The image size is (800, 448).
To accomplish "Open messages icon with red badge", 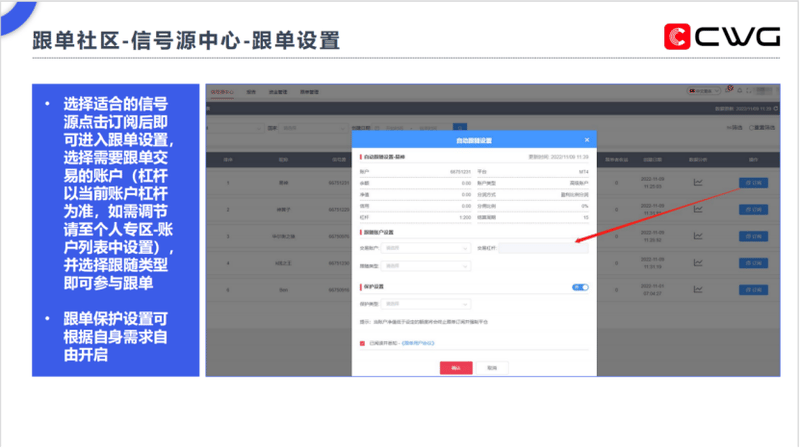I will [729, 90].
